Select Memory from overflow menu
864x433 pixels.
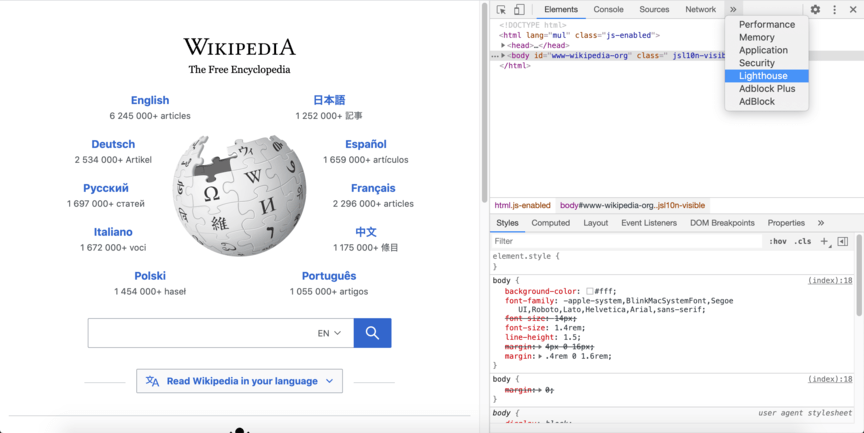pos(766,37)
